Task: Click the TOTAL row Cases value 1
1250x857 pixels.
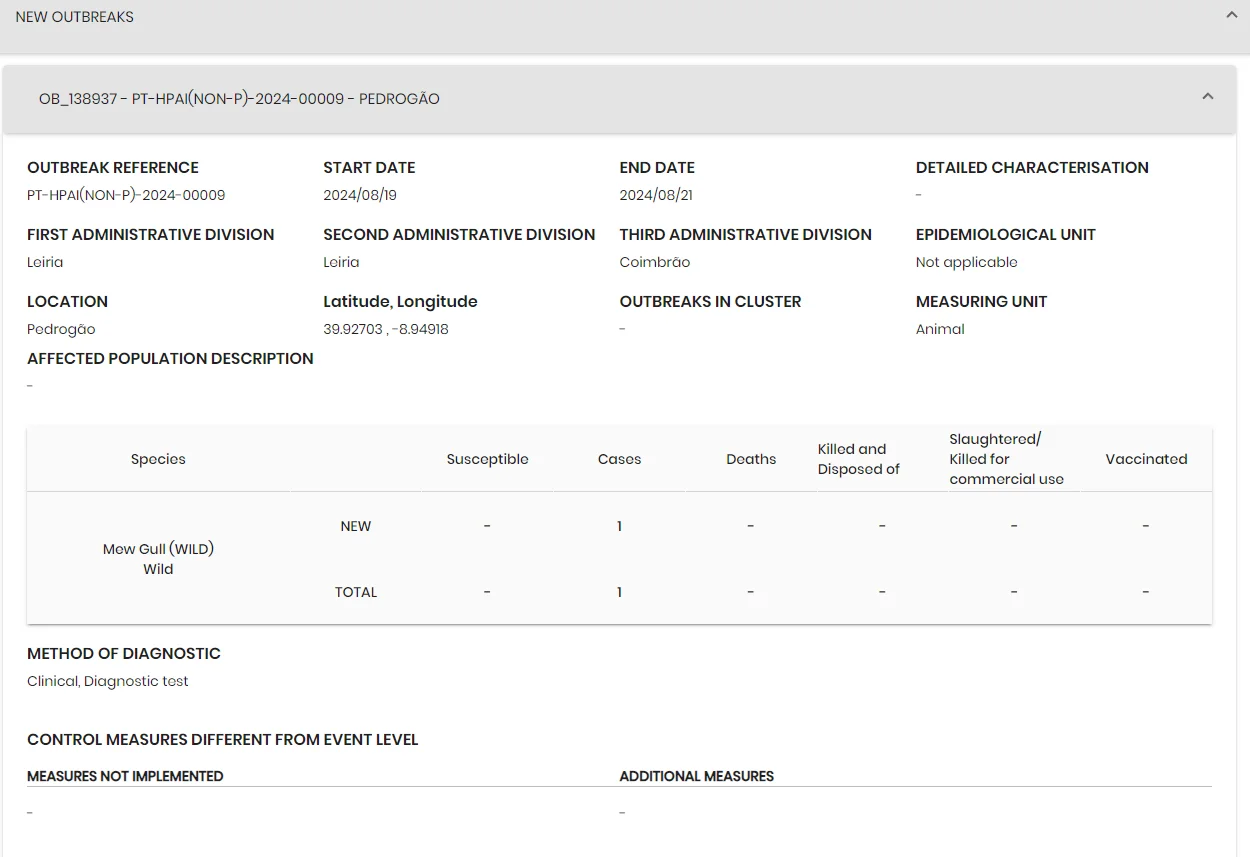Action: (x=619, y=592)
